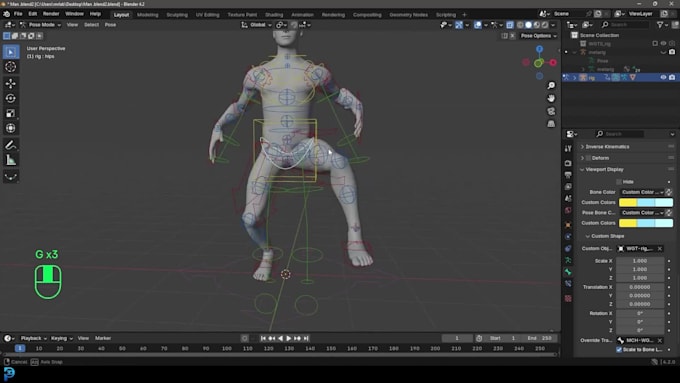Select the Move tool
The width and height of the screenshot is (680, 383).
11,83
